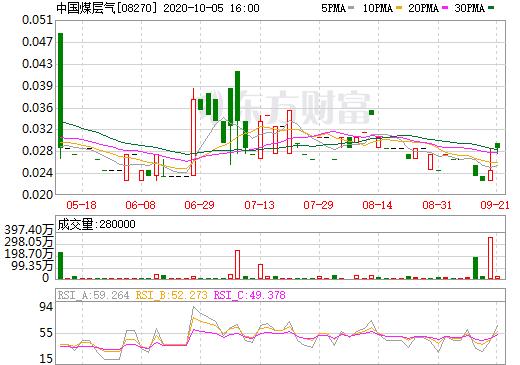
Task: Click the 397.40万 volume axis label
Action: click(29, 230)
